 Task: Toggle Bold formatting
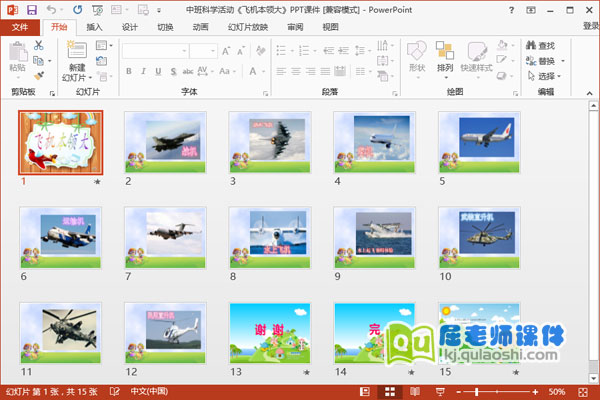tap(130, 71)
